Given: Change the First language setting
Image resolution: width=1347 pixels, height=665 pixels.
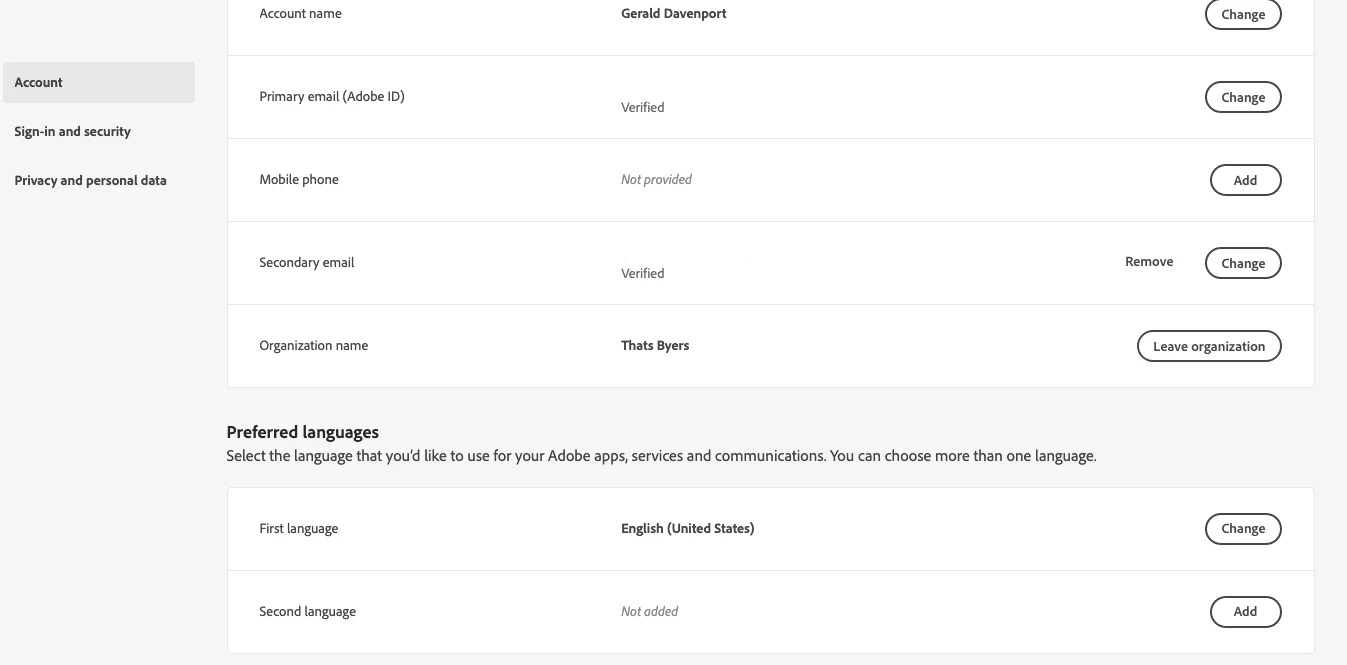Looking at the screenshot, I should (1243, 529).
